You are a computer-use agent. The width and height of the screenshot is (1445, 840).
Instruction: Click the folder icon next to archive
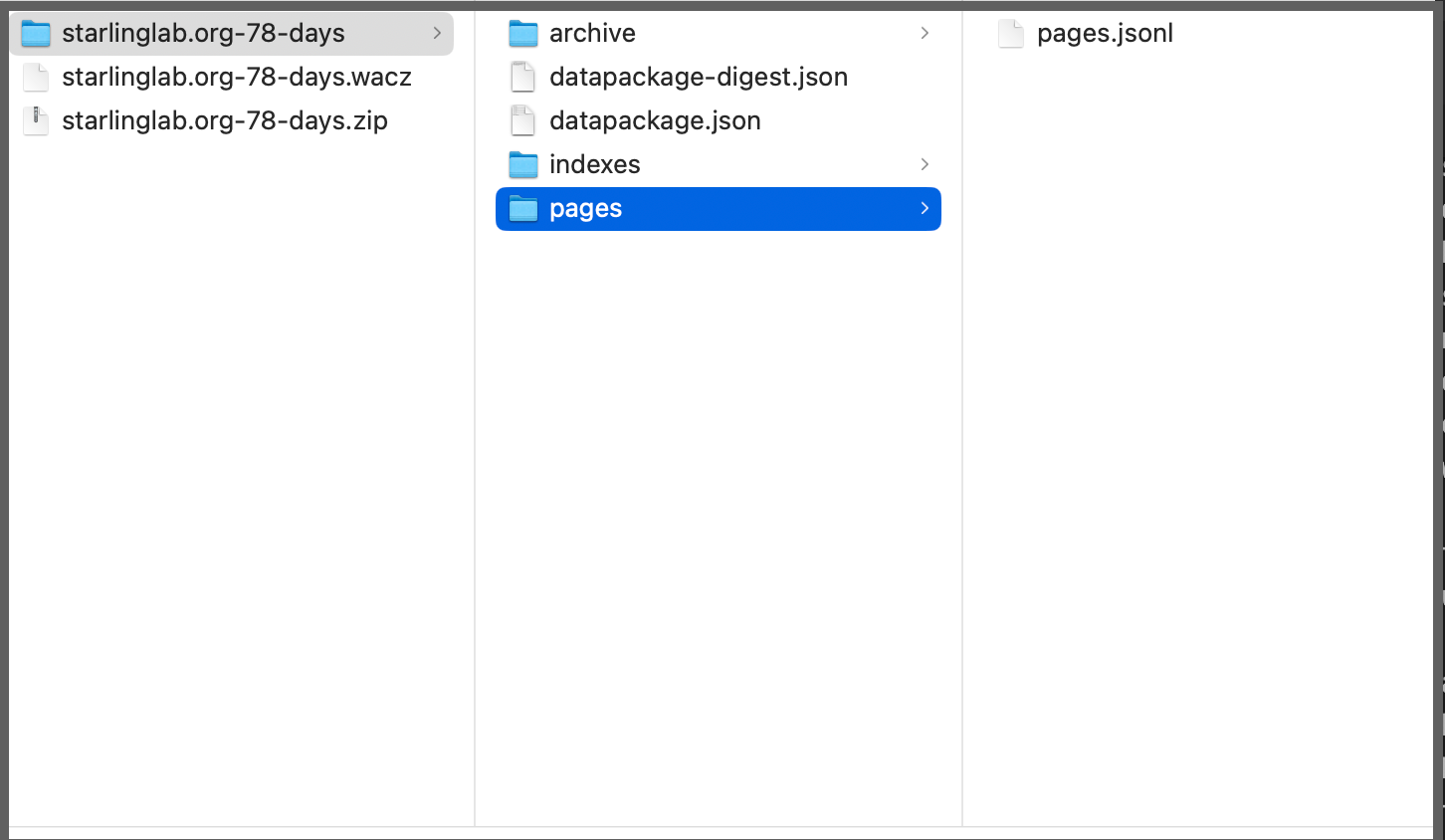522,33
